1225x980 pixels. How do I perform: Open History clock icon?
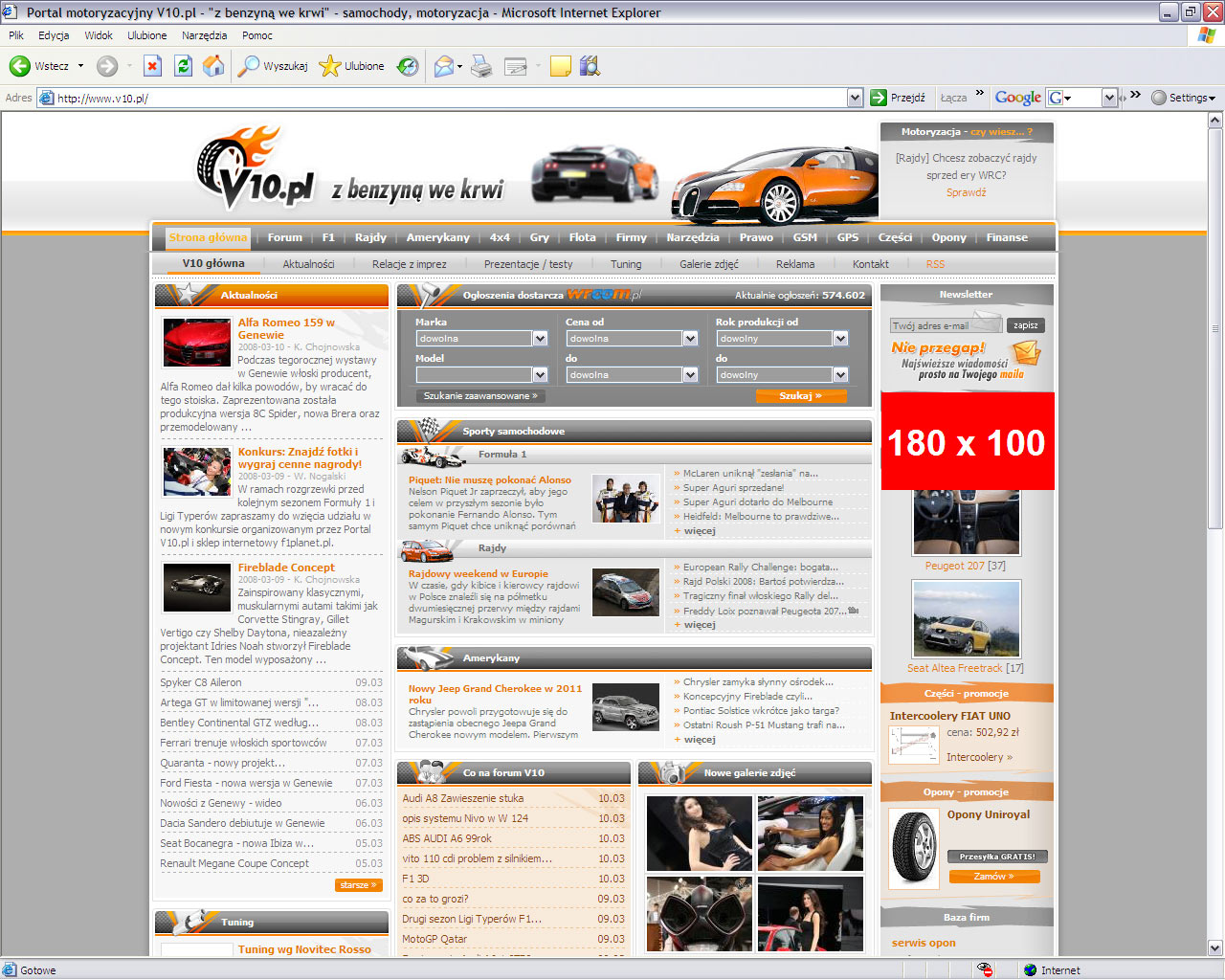coord(408,66)
